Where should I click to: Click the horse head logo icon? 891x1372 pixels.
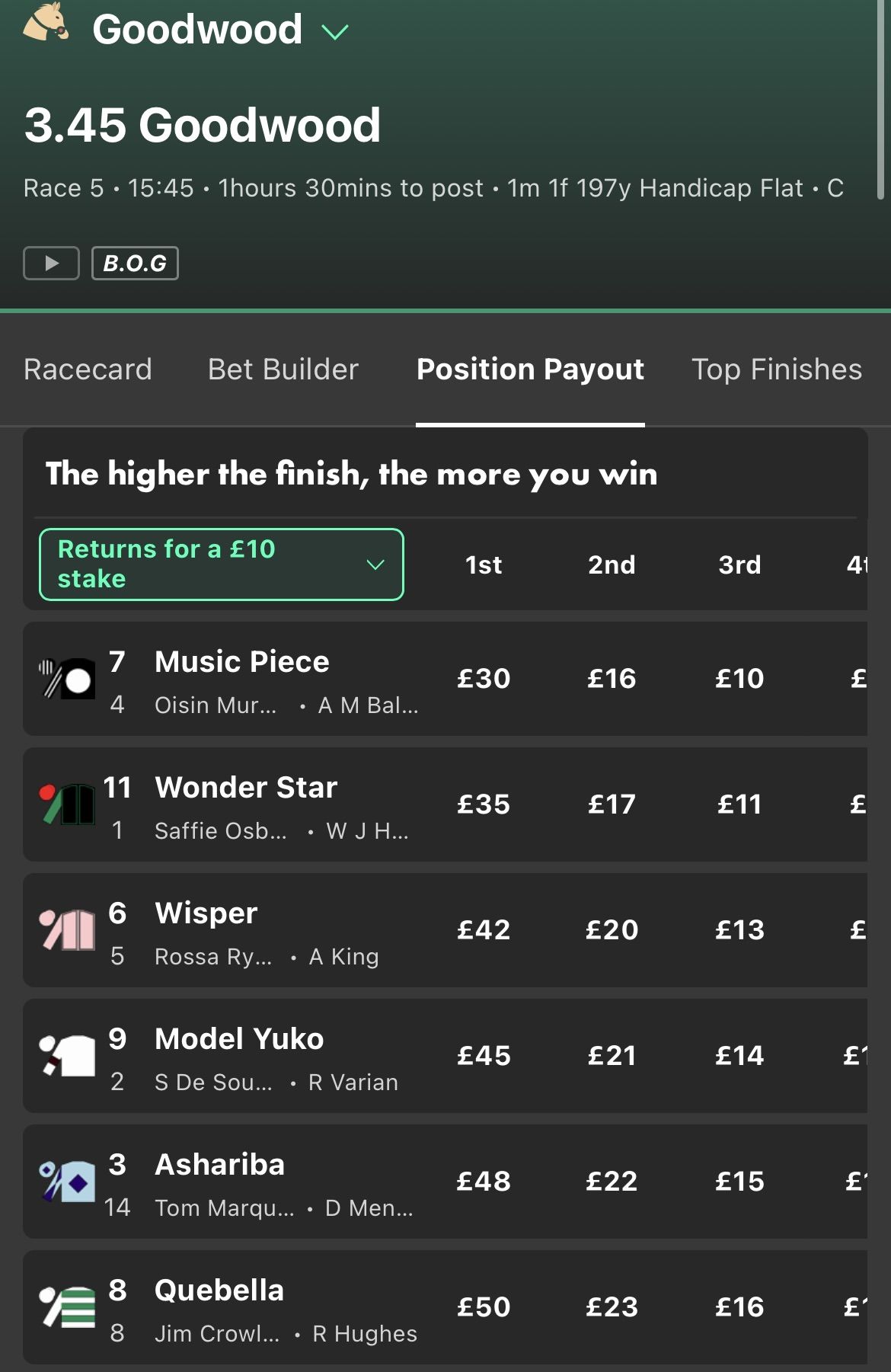click(x=46, y=23)
